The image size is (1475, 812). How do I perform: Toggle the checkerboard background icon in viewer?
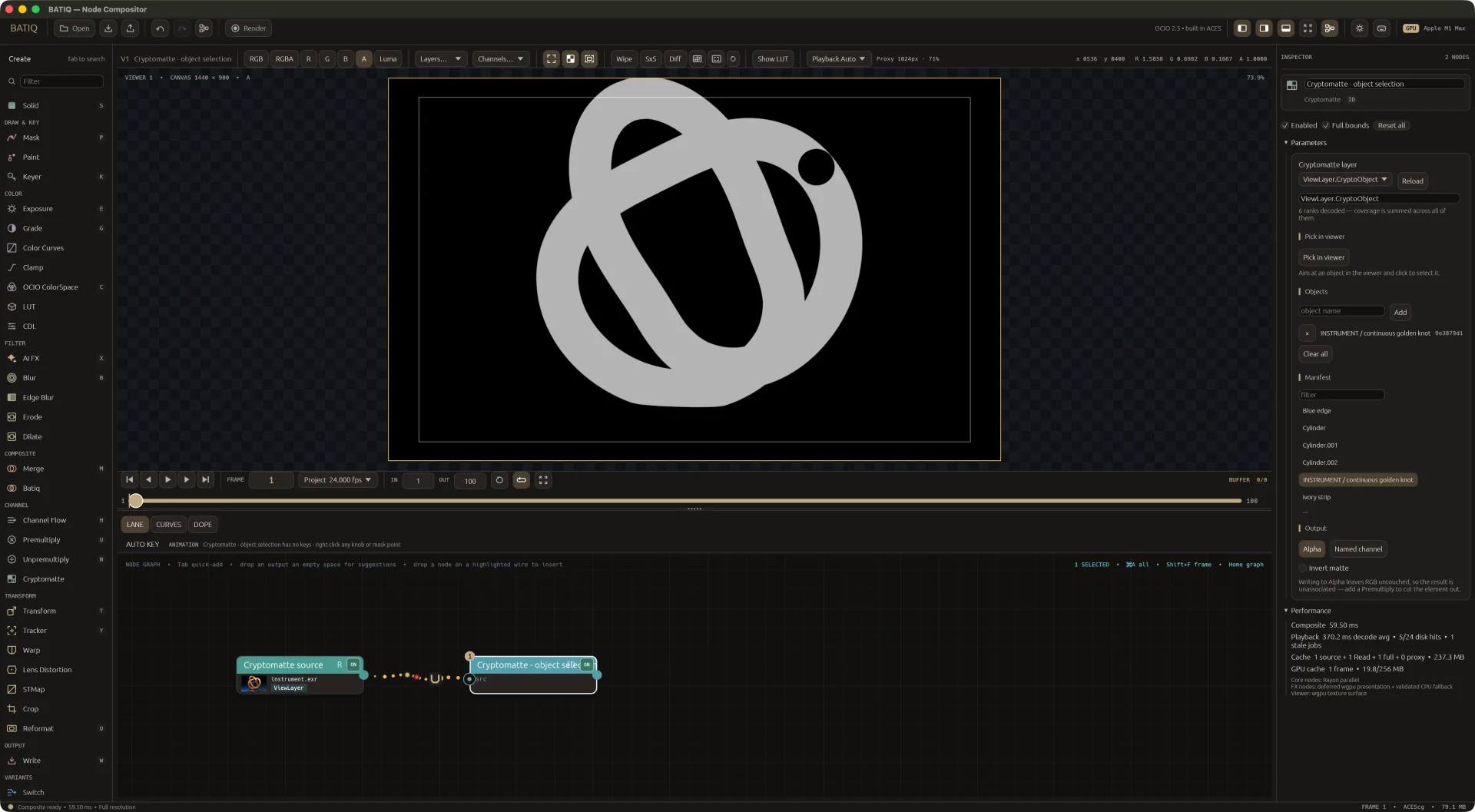(571, 58)
